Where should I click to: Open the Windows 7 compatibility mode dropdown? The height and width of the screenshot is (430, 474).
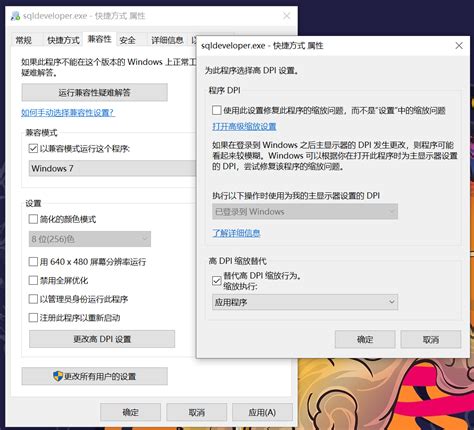112,168
